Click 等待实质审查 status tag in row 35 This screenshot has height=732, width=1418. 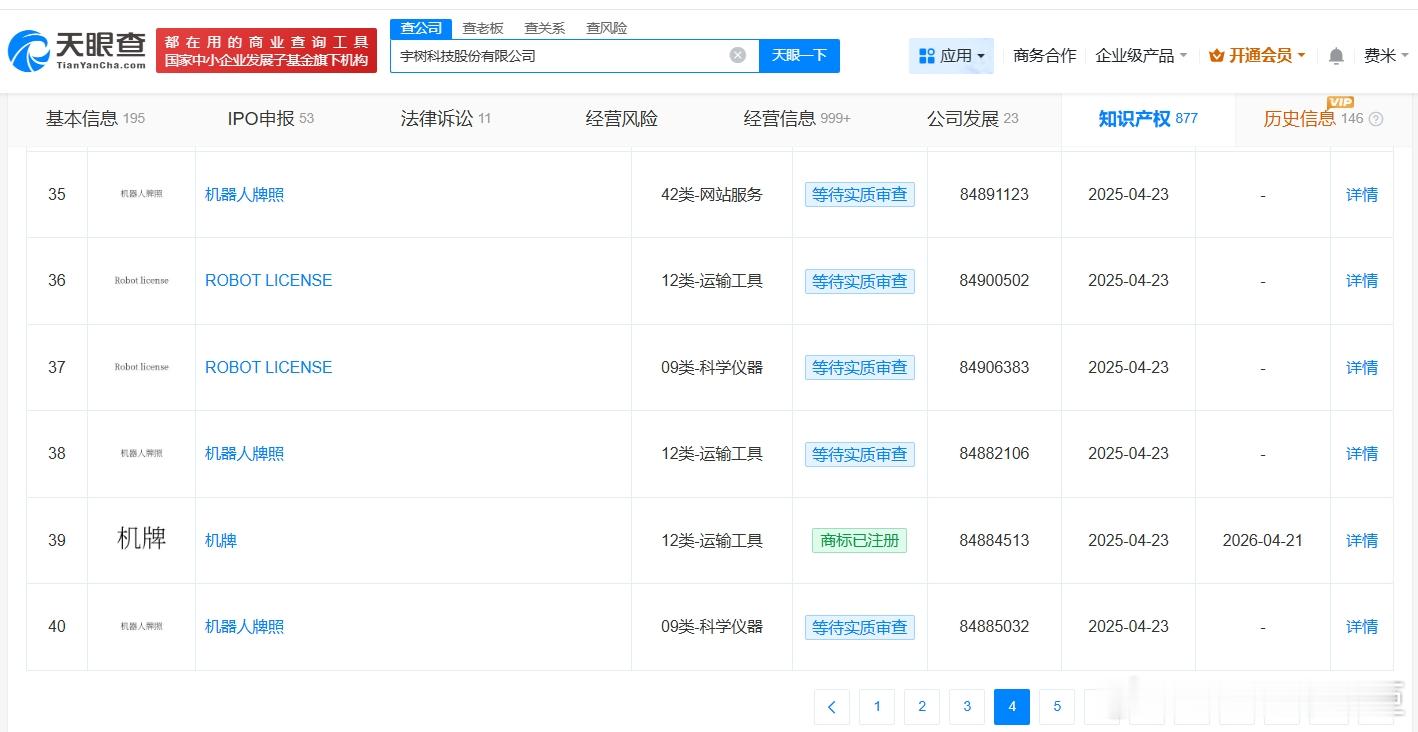(x=860, y=195)
